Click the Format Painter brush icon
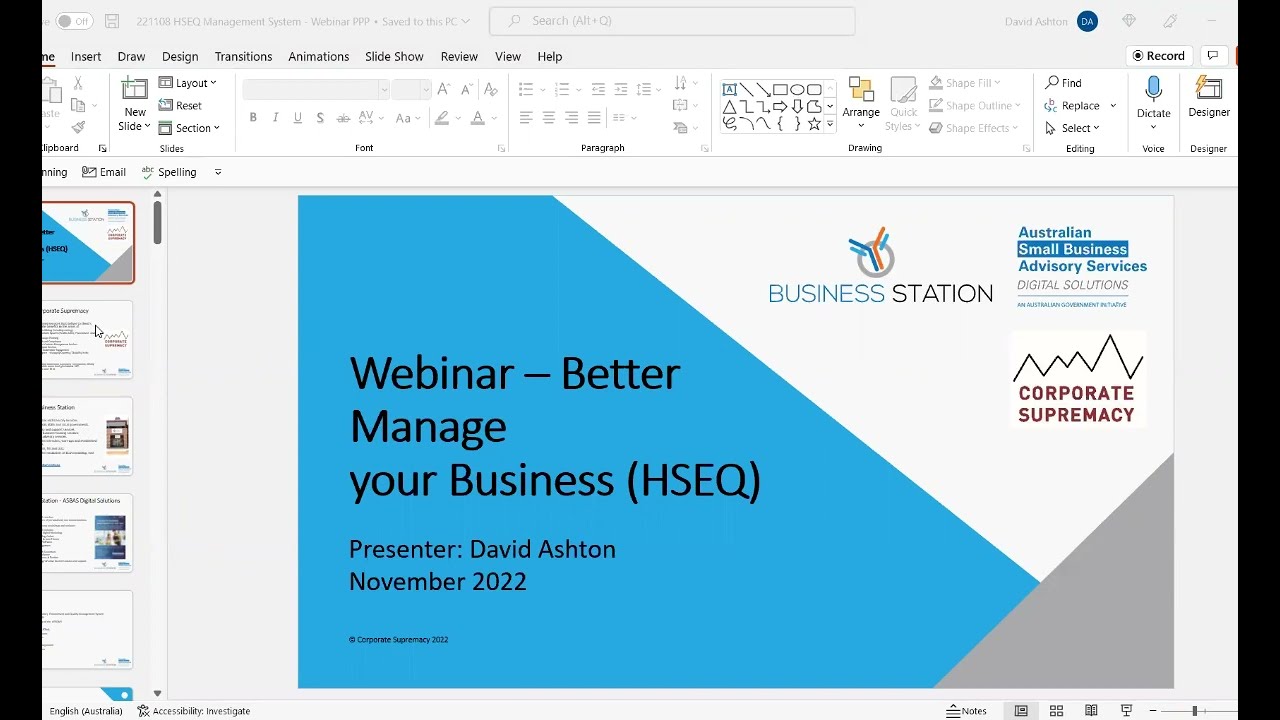1280x720 pixels. (x=78, y=127)
